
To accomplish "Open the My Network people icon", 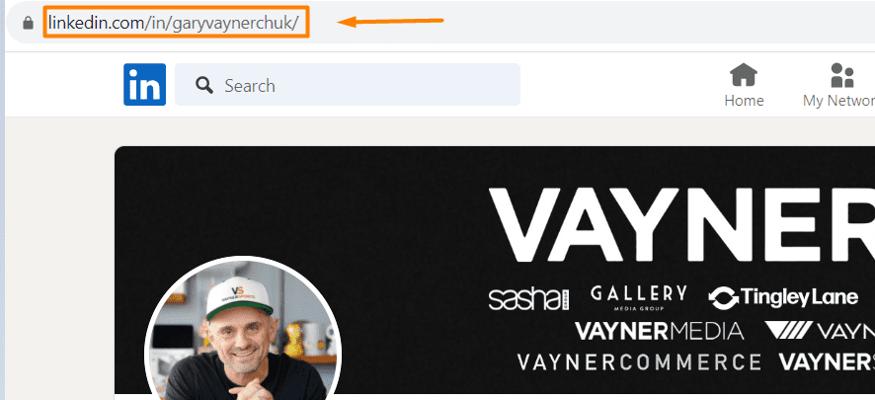I will [842, 75].
